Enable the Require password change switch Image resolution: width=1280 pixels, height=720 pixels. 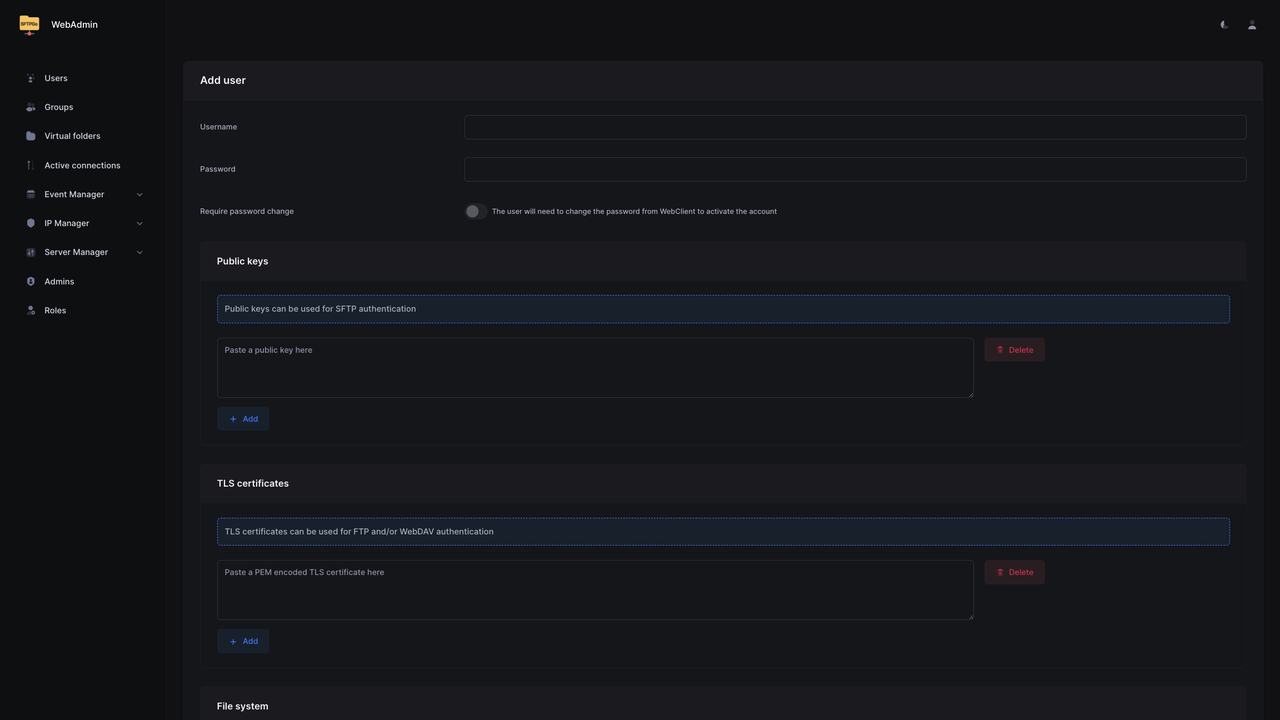pyautogui.click(x=475, y=211)
